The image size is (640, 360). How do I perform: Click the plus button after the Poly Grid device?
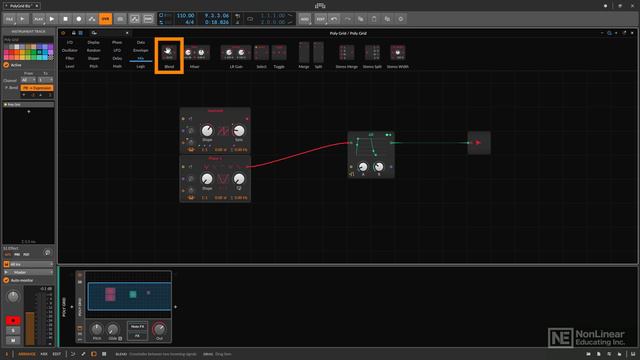pos(176,307)
